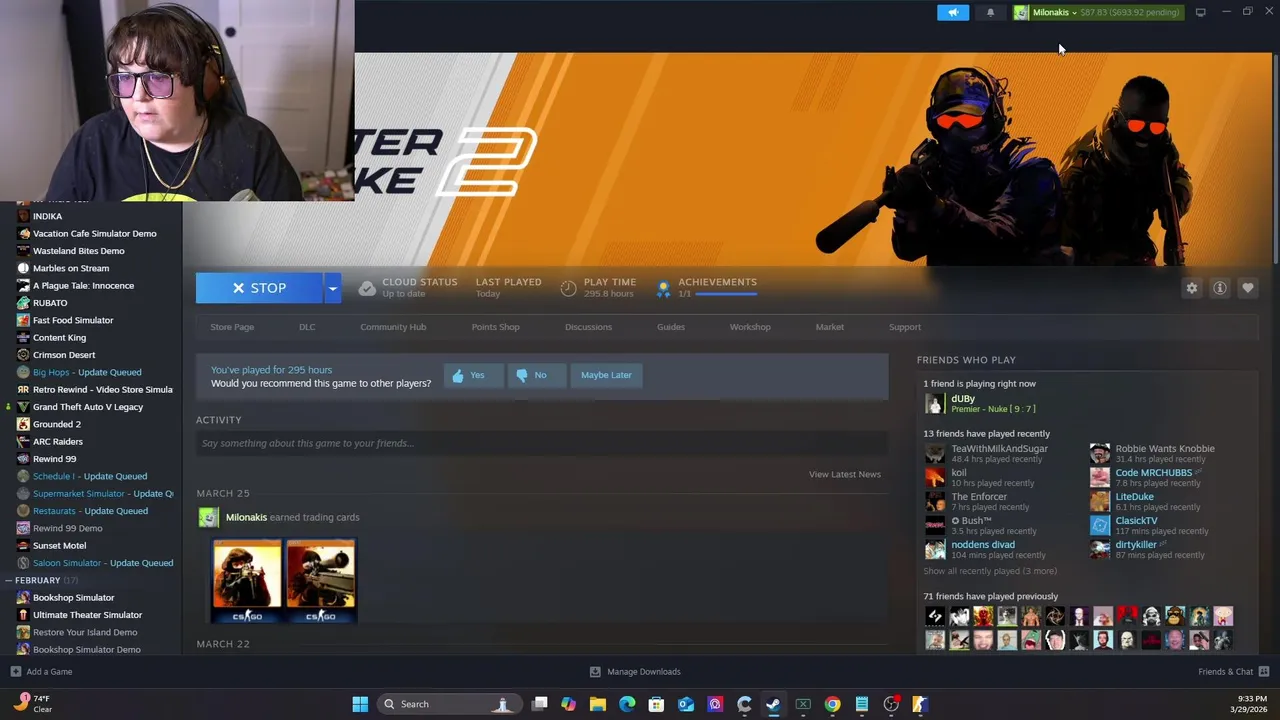Open the Guides tab
This screenshot has width=1280, height=720.
coord(671,327)
